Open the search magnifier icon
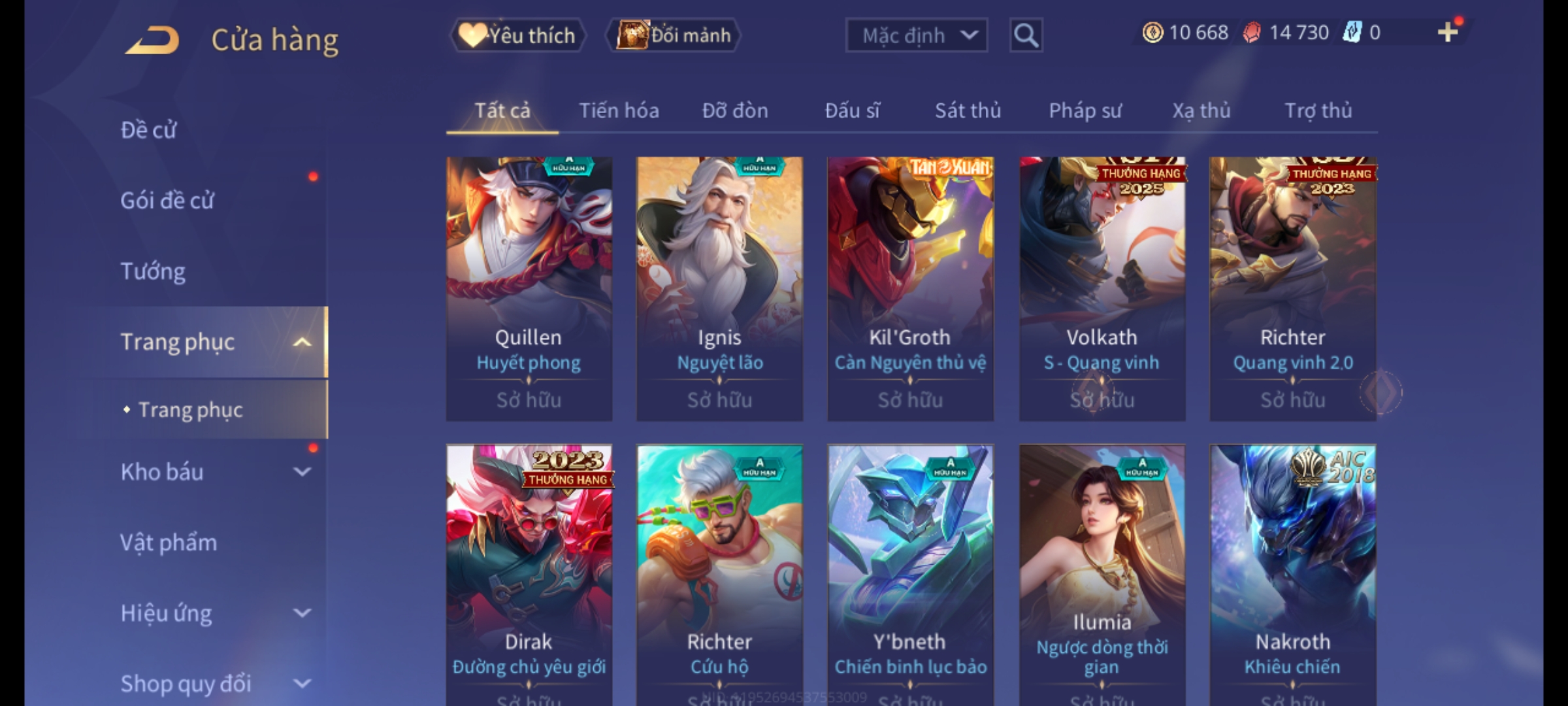This screenshot has height=706, width=1568. [x=1026, y=35]
